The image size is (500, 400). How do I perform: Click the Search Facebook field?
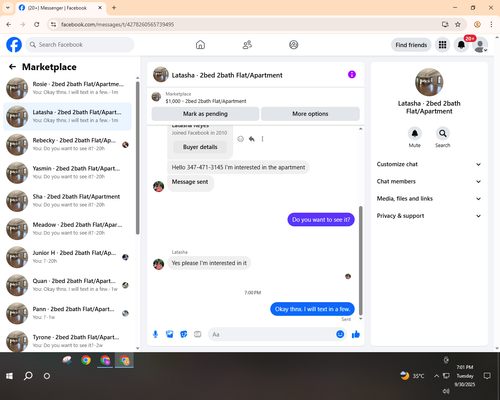coord(80,45)
